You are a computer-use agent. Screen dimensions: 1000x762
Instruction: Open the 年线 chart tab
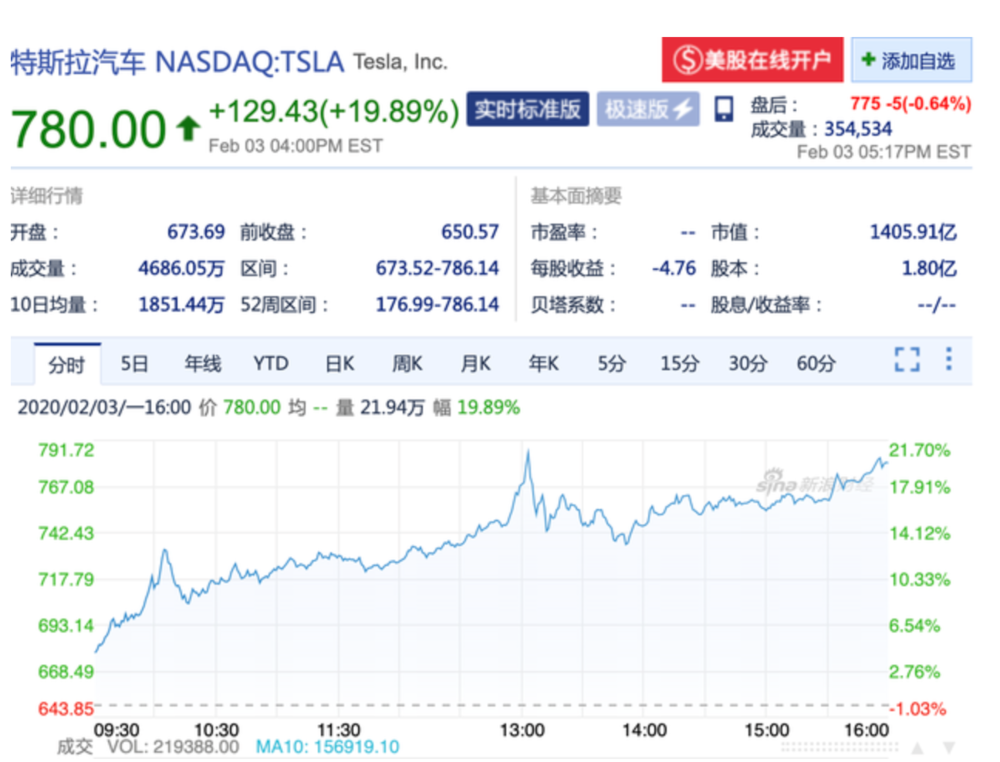(x=203, y=364)
